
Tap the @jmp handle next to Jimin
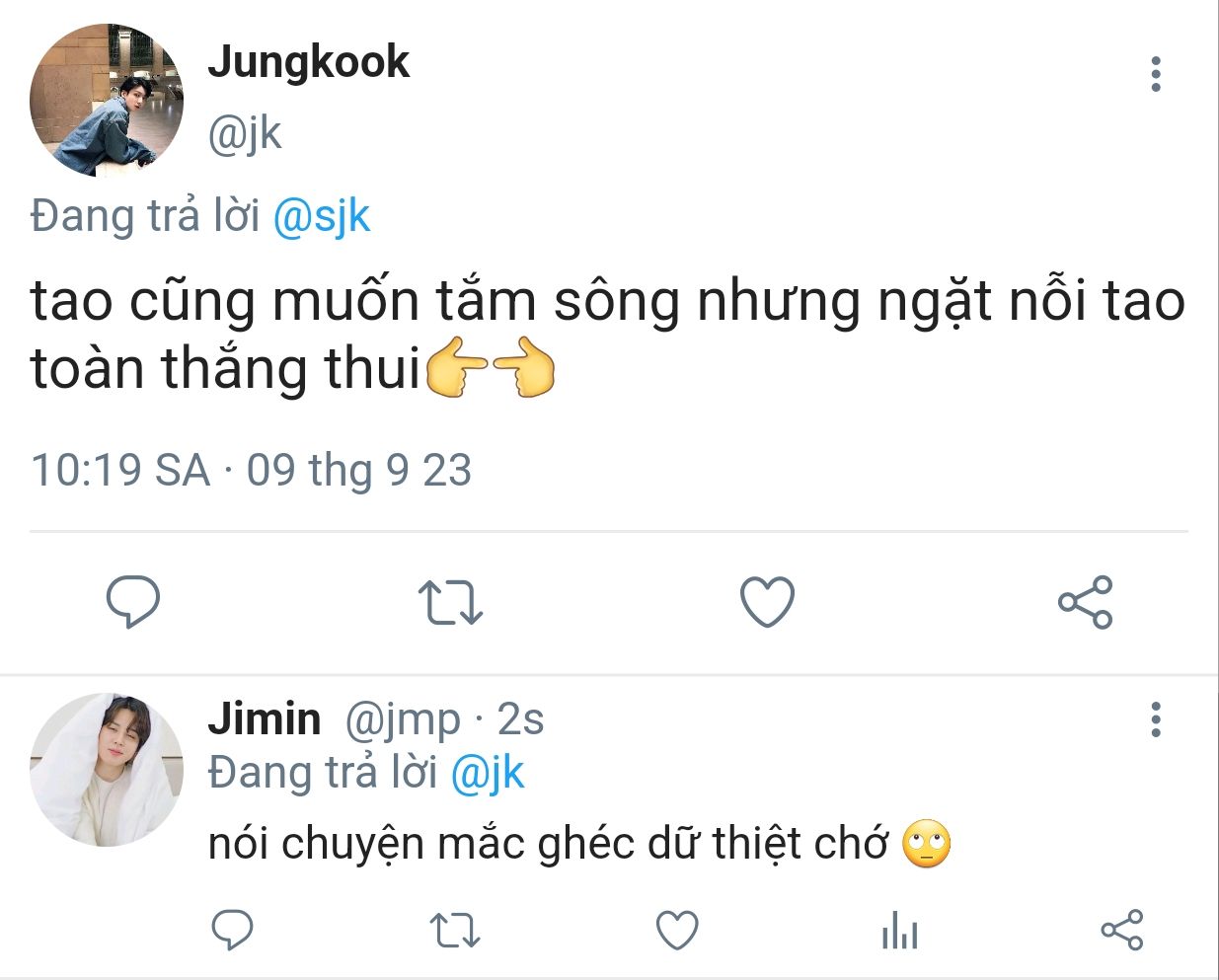click(x=402, y=720)
